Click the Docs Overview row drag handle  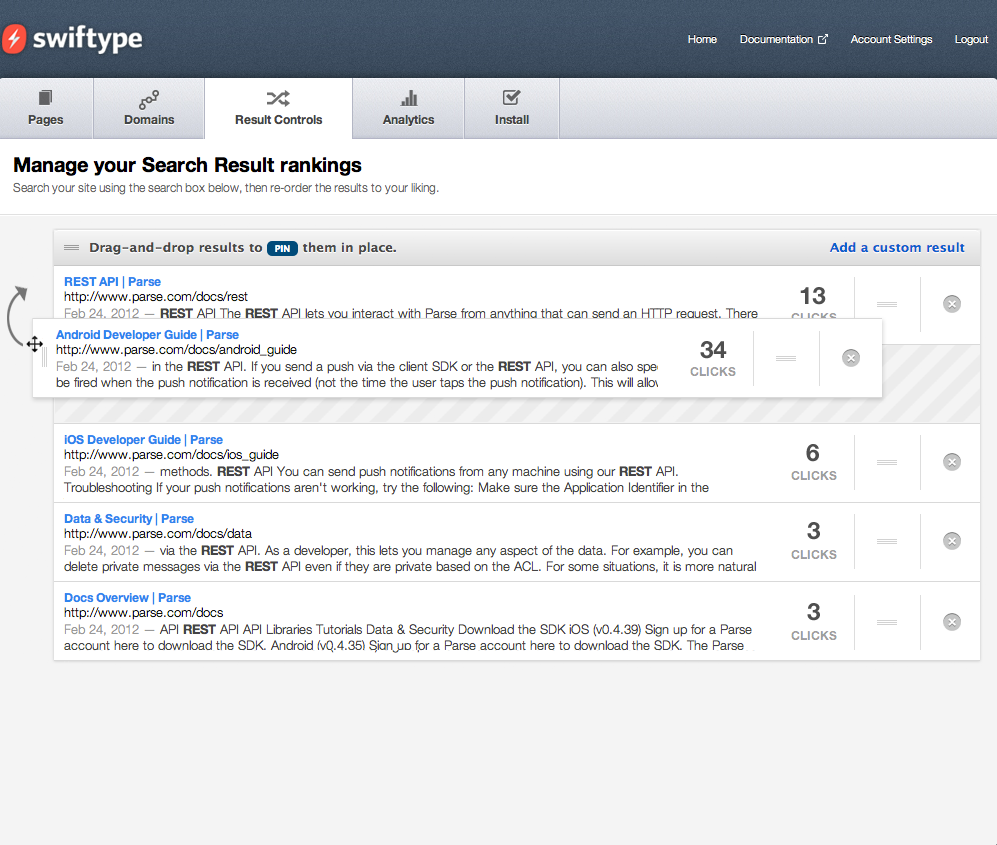[887, 622]
